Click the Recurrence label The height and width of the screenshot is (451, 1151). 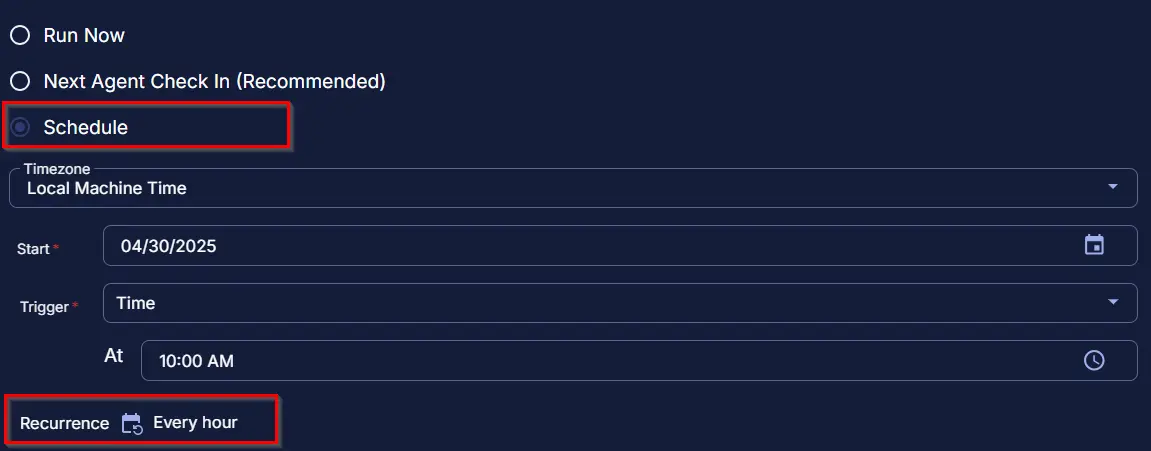(65, 424)
